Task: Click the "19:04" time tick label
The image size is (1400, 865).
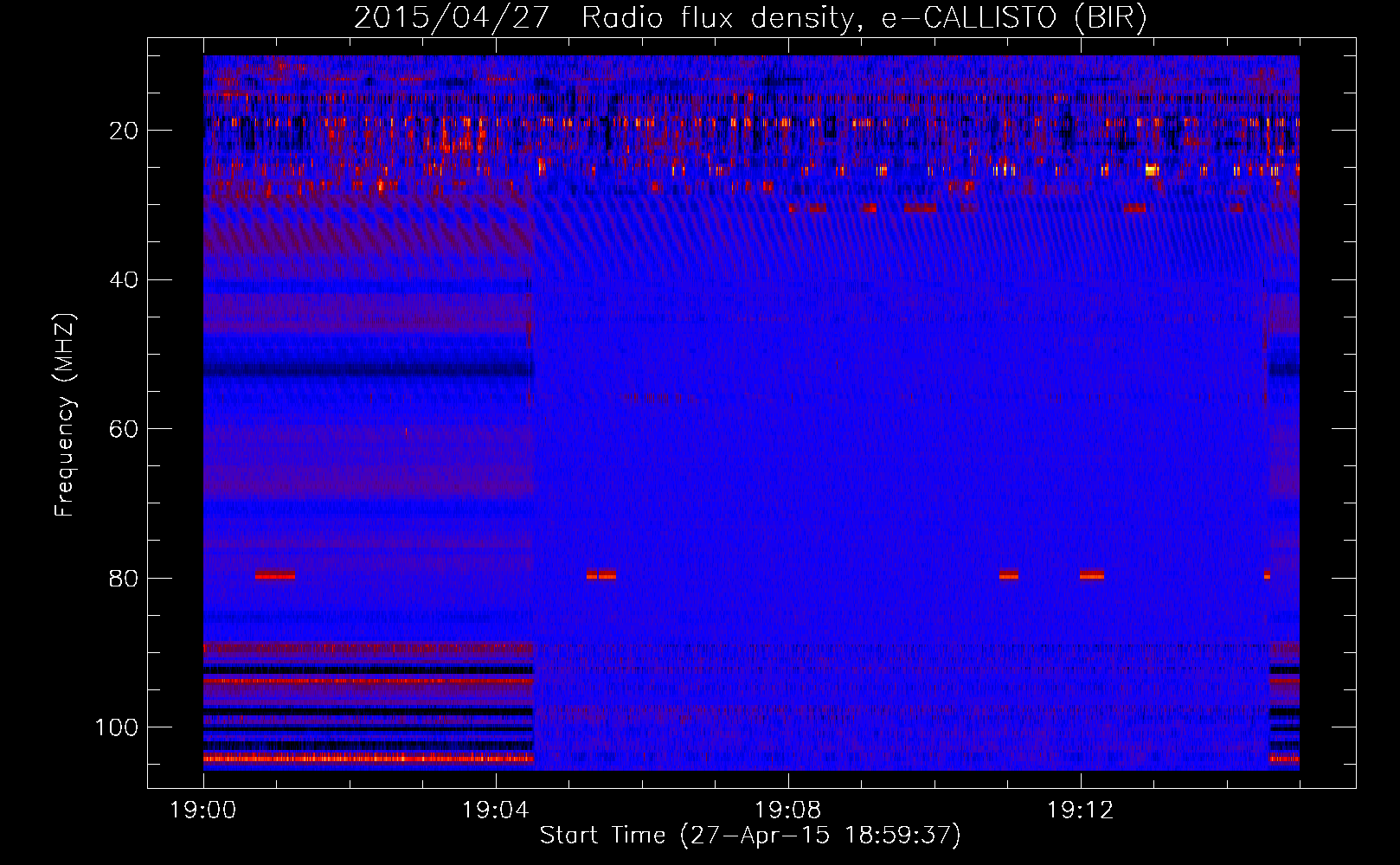Action: click(495, 811)
